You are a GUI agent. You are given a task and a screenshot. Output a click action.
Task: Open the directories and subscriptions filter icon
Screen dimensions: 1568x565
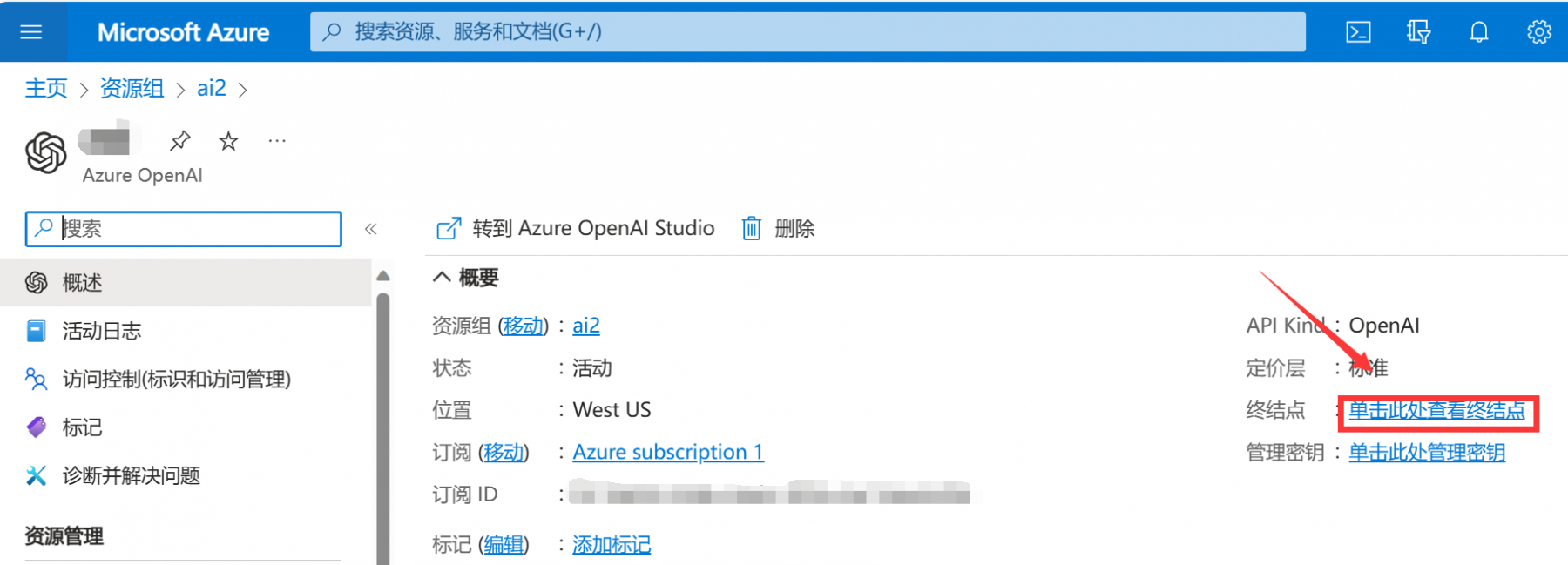(x=1418, y=32)
